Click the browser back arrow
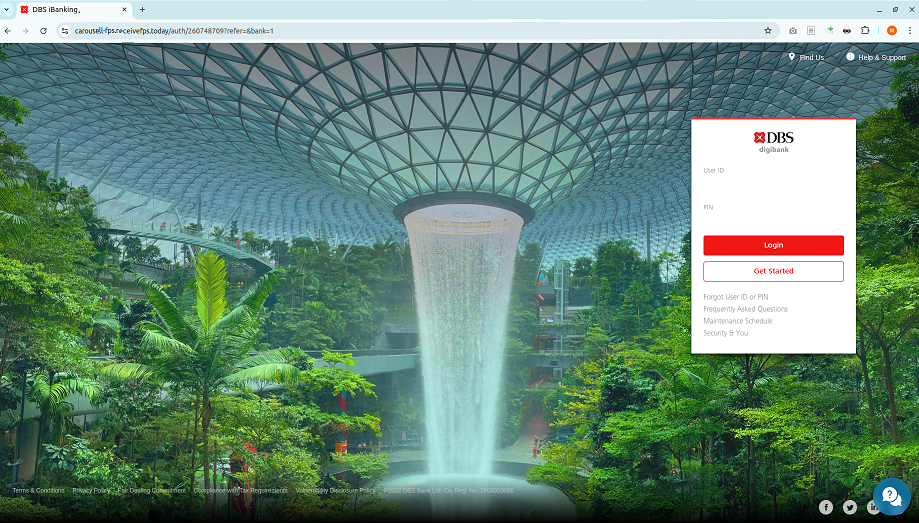This screenshot has height=523, width=919. tap(8, 30)
